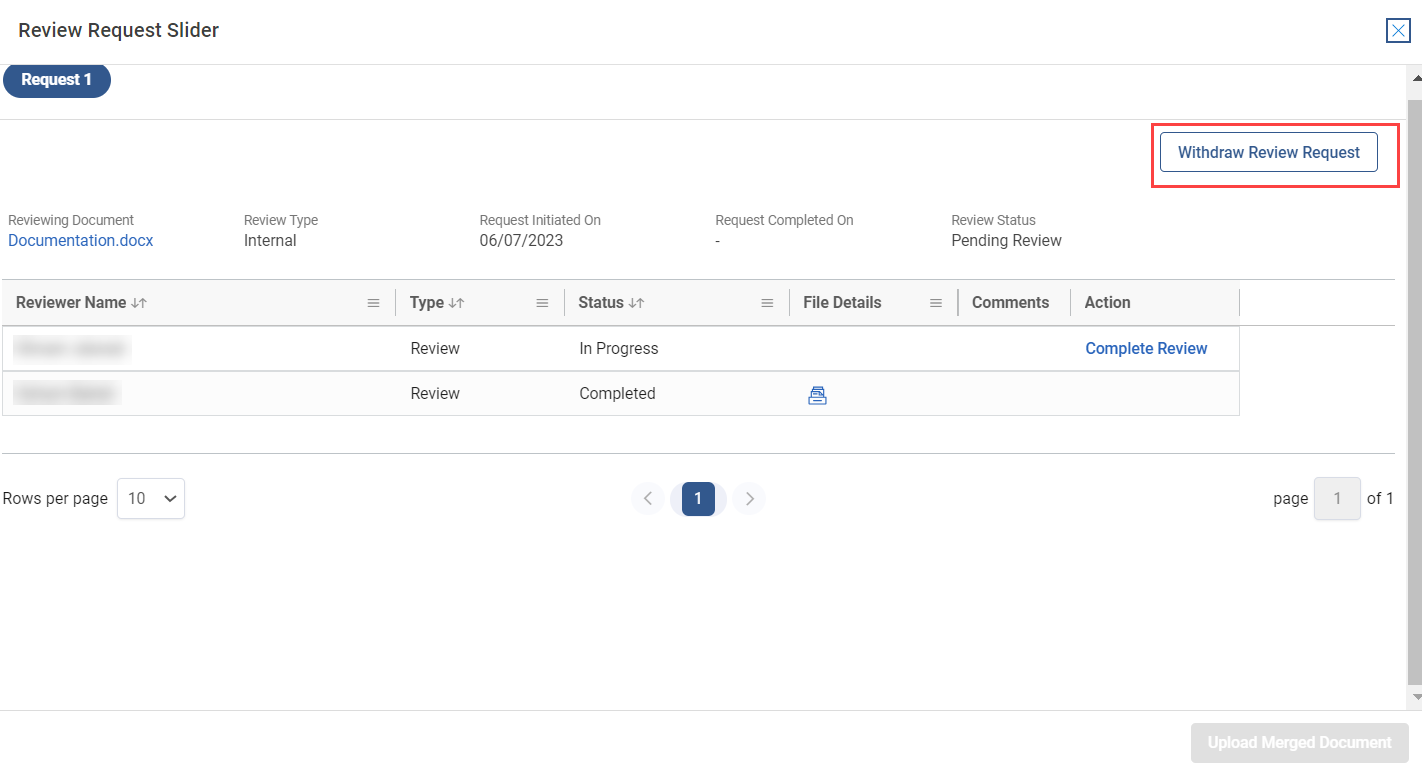
Task: Open file details icon for completed review
Action: click(x=817, y=395)
